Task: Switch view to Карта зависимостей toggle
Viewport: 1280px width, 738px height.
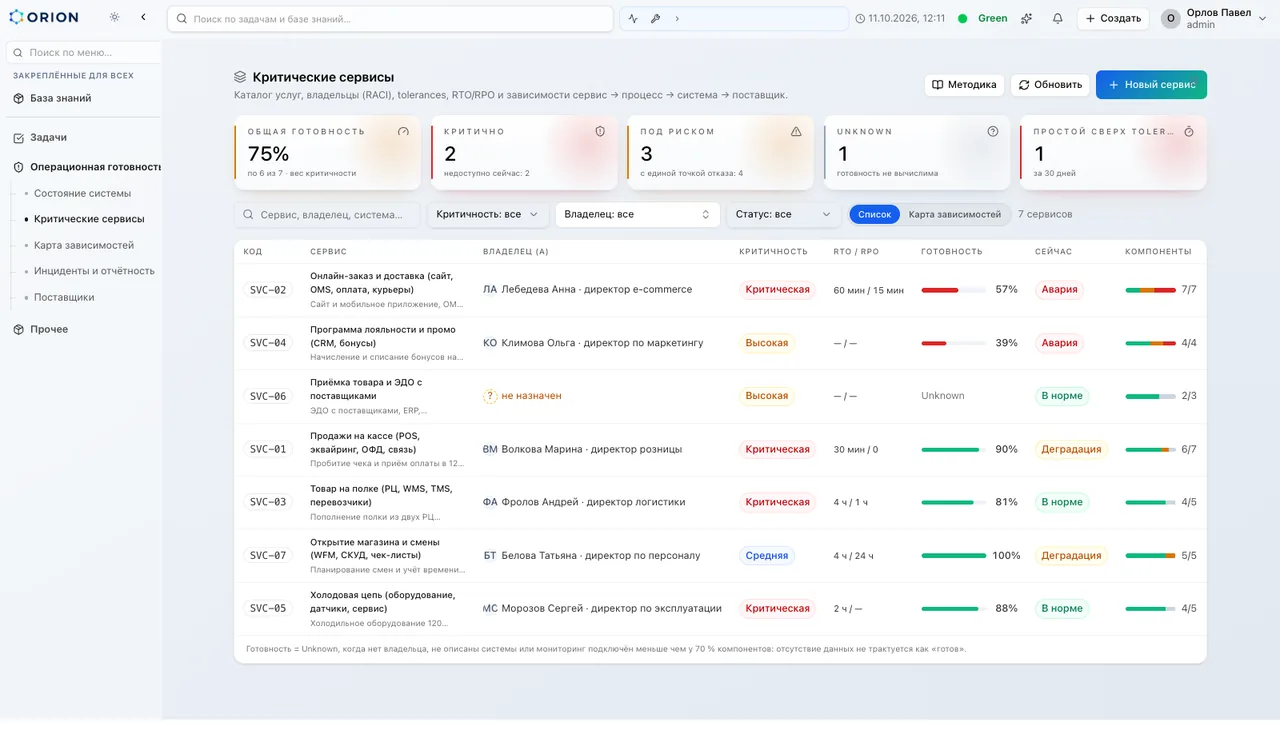Action: point(954,214)
